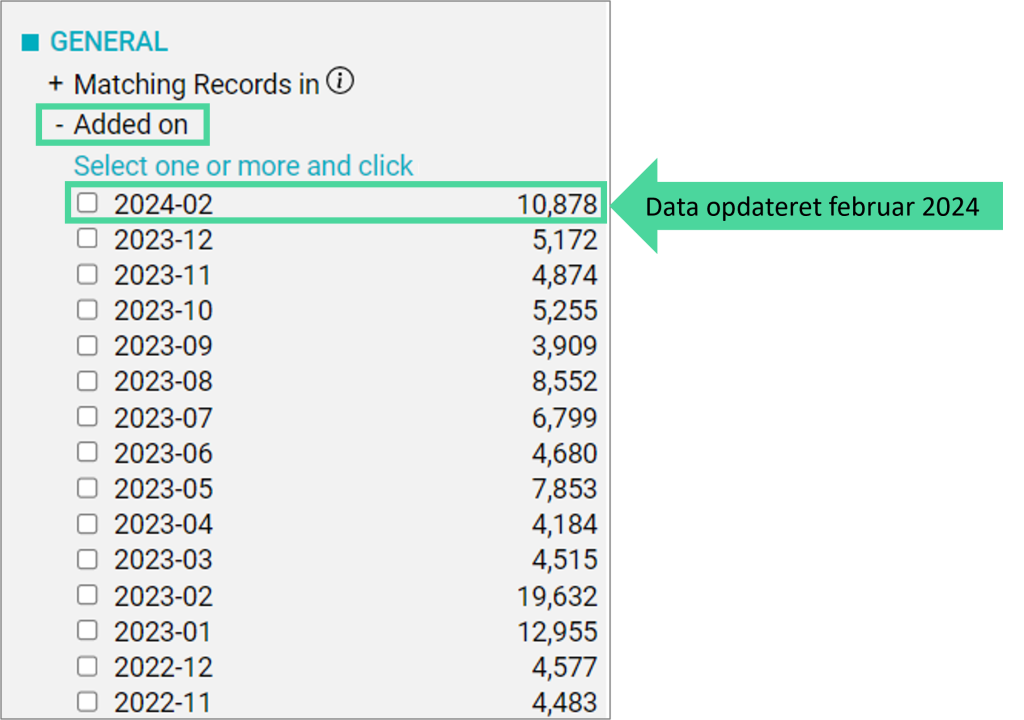Tick the 2022-12 checkbox

pos(88,666)
